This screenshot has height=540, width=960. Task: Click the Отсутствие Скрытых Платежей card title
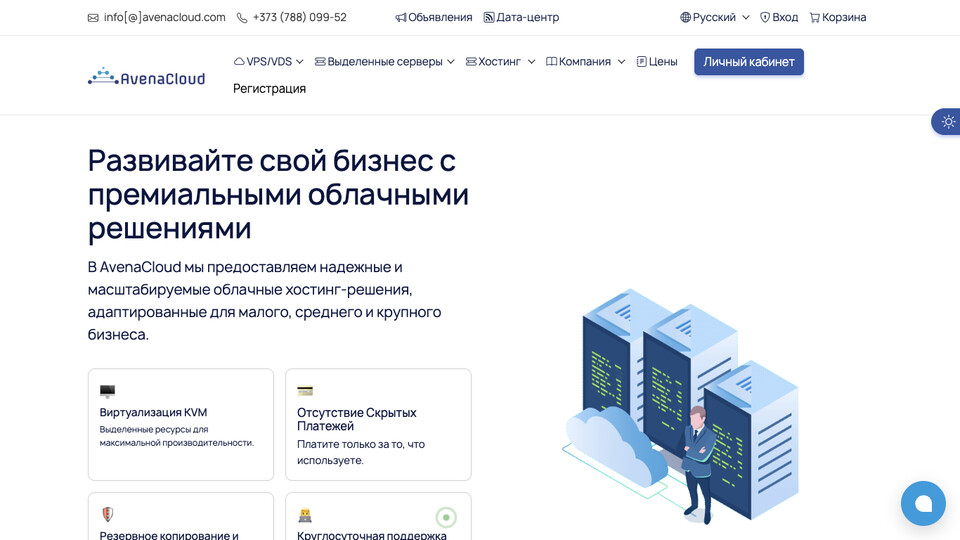pyautogui.click(x=357, y=419)
